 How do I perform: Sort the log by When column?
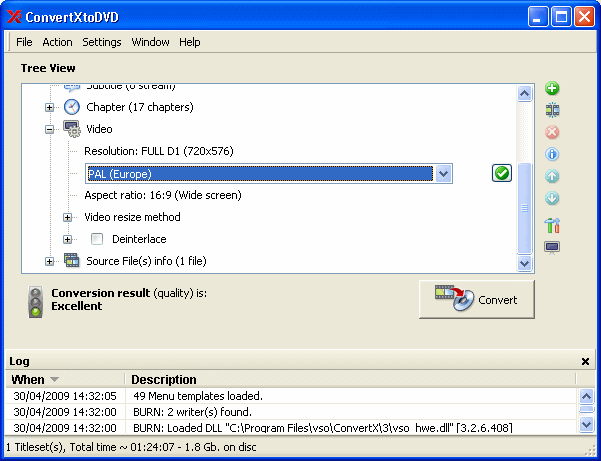[65, 379]
